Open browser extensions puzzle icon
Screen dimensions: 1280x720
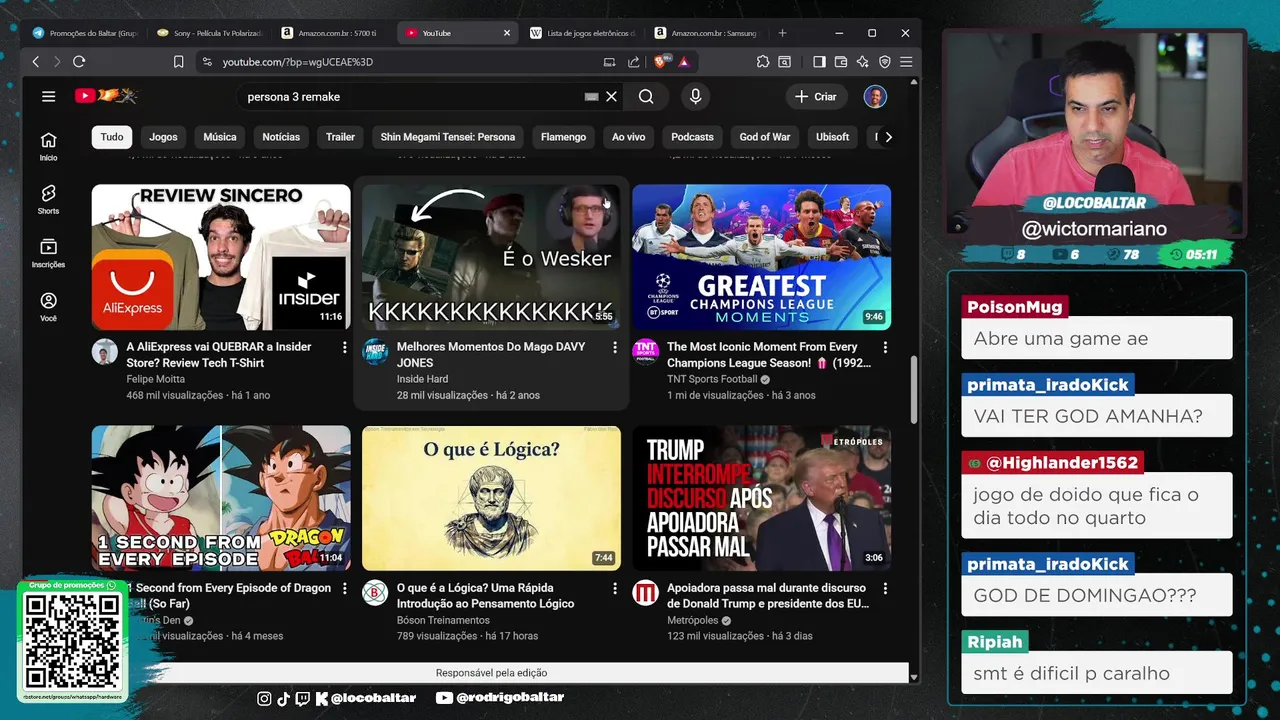(x=763, y=62)
